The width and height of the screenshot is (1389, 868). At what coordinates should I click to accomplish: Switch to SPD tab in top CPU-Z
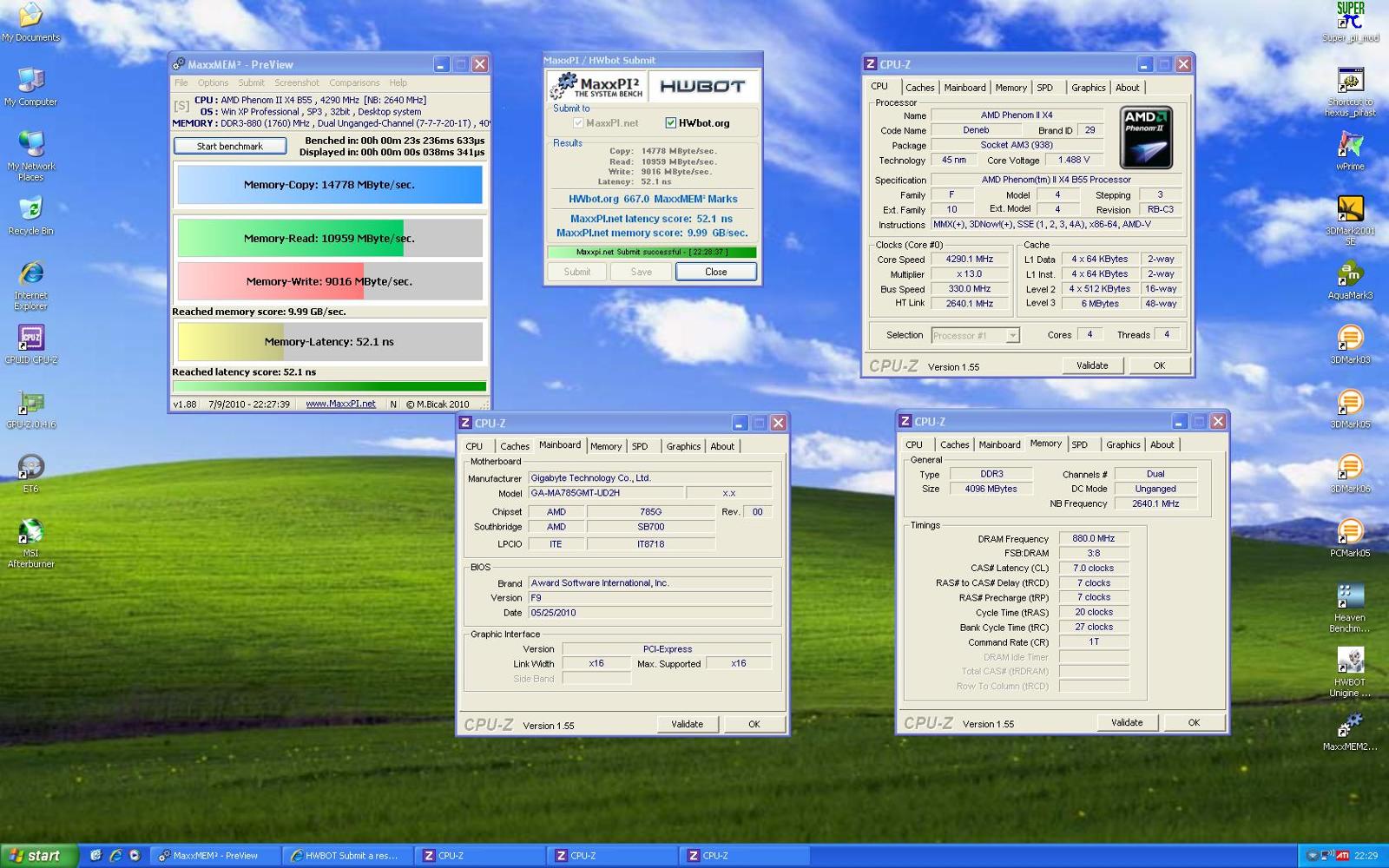click(1044, 88)
